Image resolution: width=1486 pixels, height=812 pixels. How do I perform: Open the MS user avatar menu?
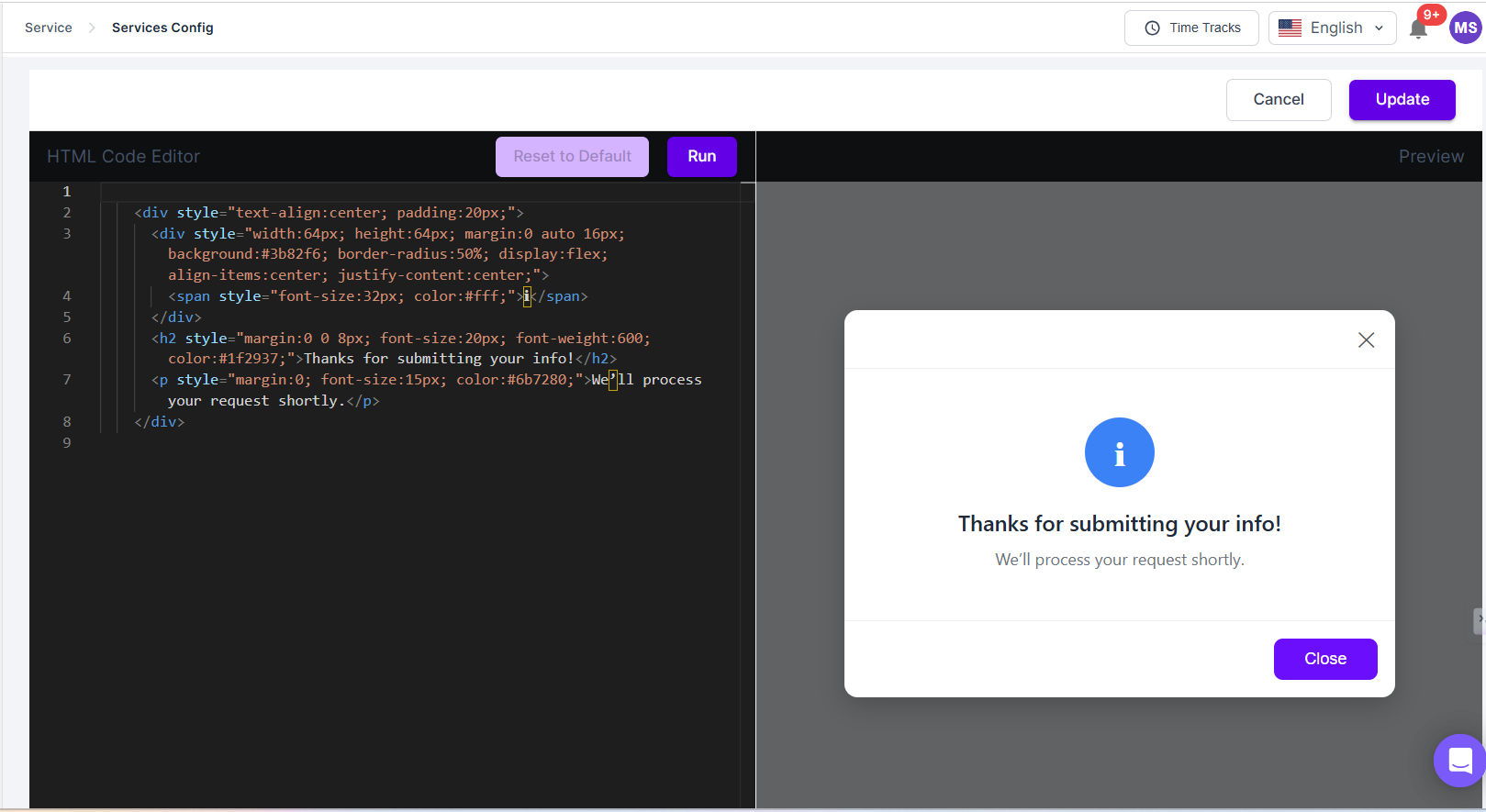1465,28
